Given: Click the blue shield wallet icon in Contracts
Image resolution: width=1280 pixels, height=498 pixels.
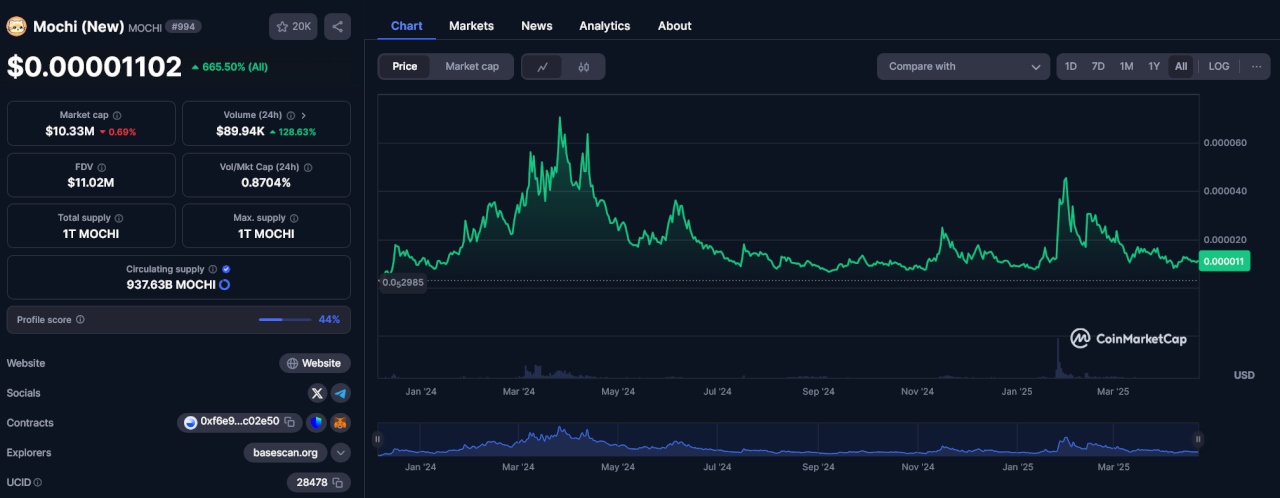Looking at the screenshot, I should pyautogui.click(x=316, y=423).
